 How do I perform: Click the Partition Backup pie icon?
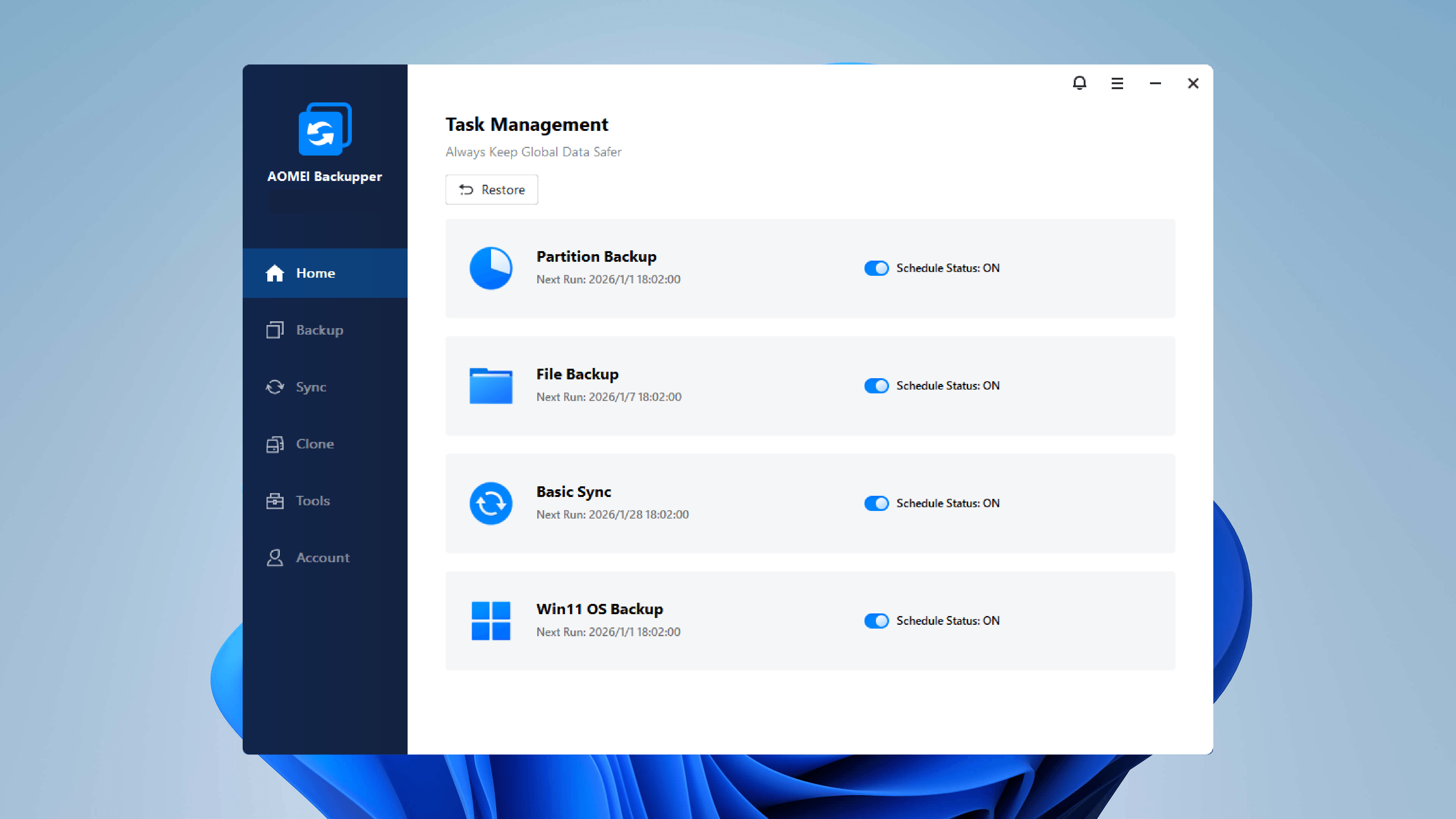pos(491,268)
